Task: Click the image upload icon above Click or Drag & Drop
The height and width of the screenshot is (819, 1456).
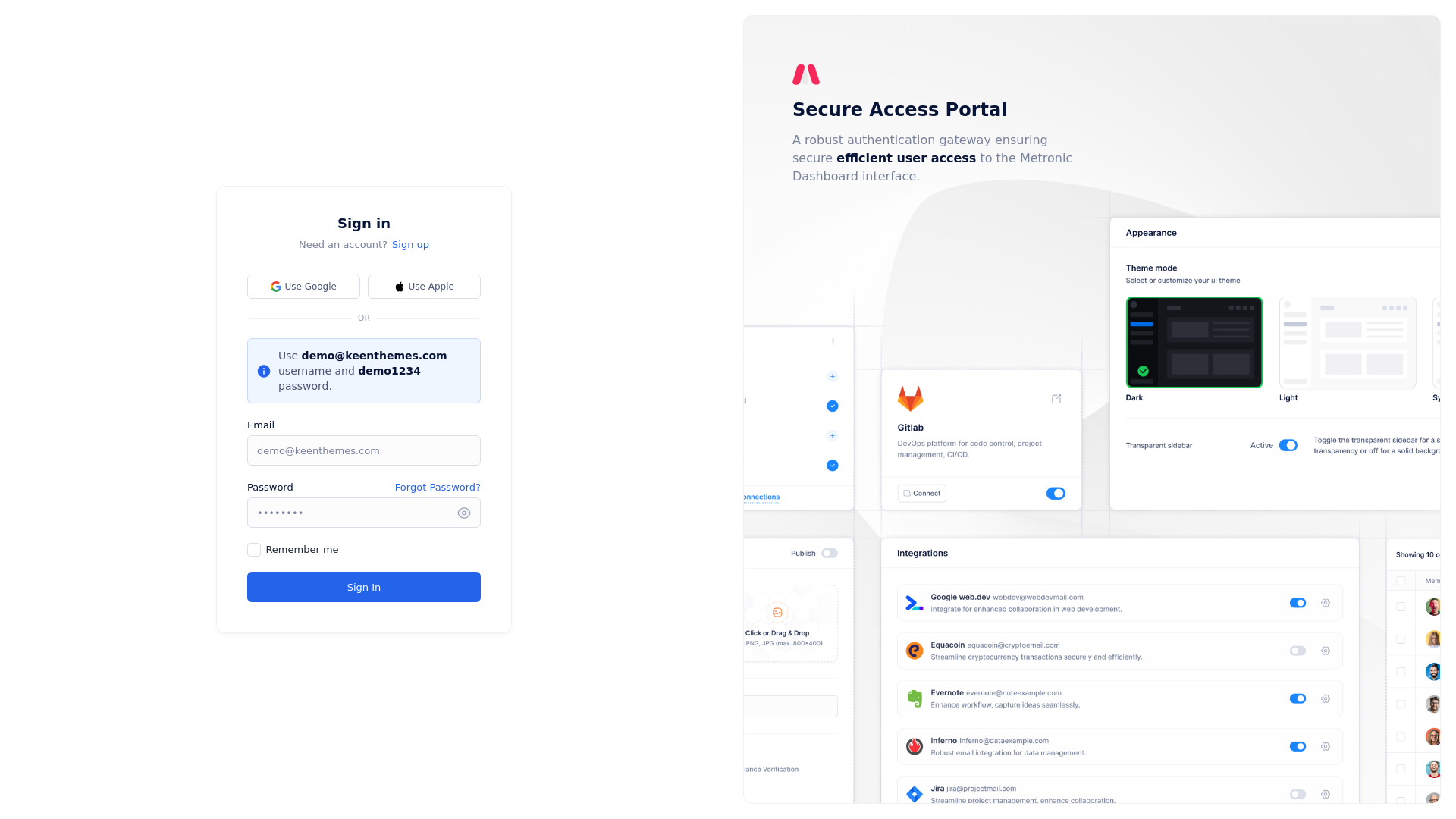Action: [x=777, y=612]
